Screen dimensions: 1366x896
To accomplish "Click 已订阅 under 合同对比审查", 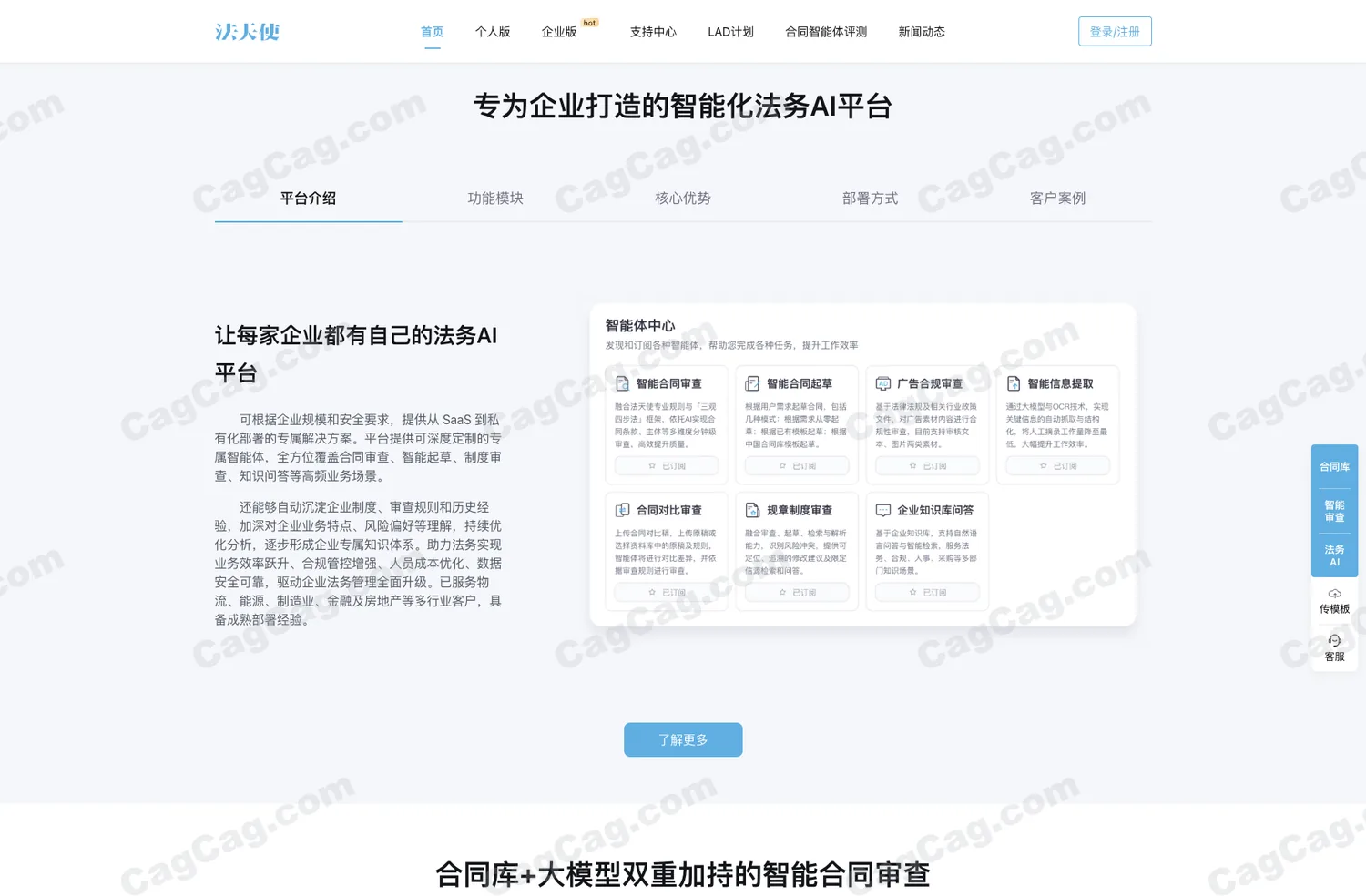I will 667,593.
